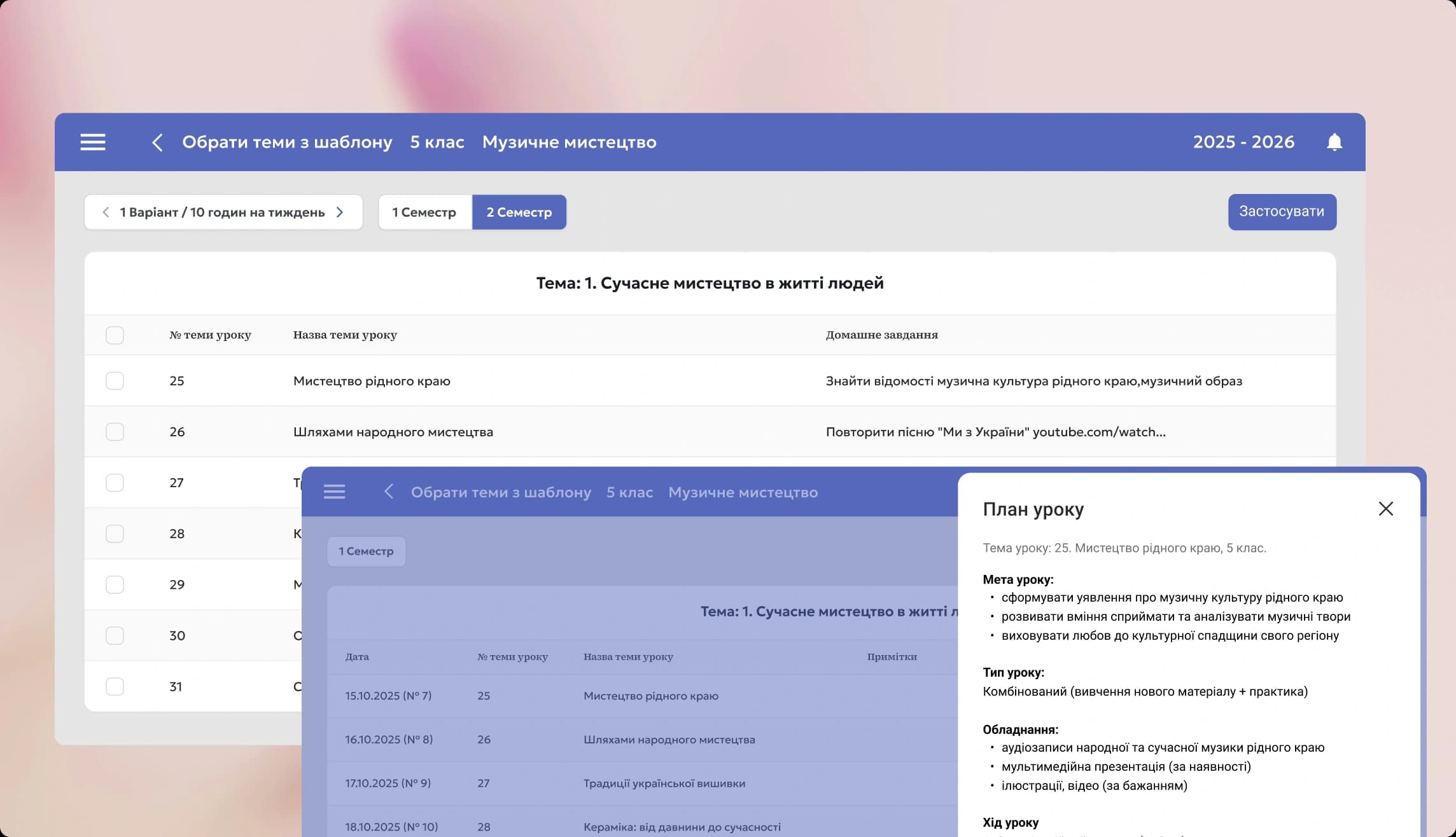The width and height of the screenshot is (1456, 837).
Task: Click the 'Застосувати' button
Action: [1282, 212]
